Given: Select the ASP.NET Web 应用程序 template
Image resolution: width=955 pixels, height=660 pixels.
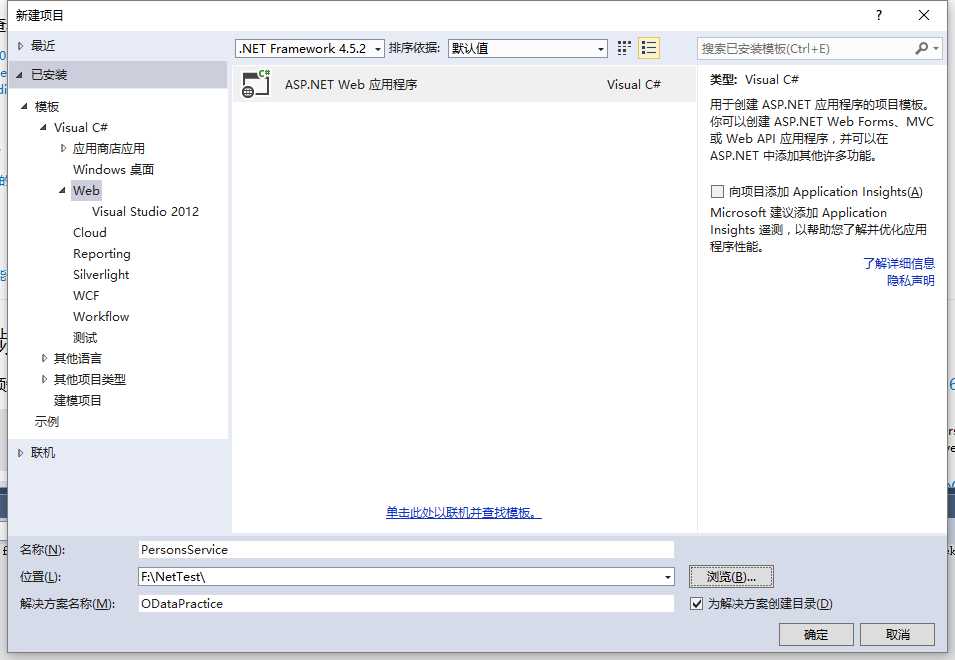Looking at the screenshot, I should tap(464, 84).
